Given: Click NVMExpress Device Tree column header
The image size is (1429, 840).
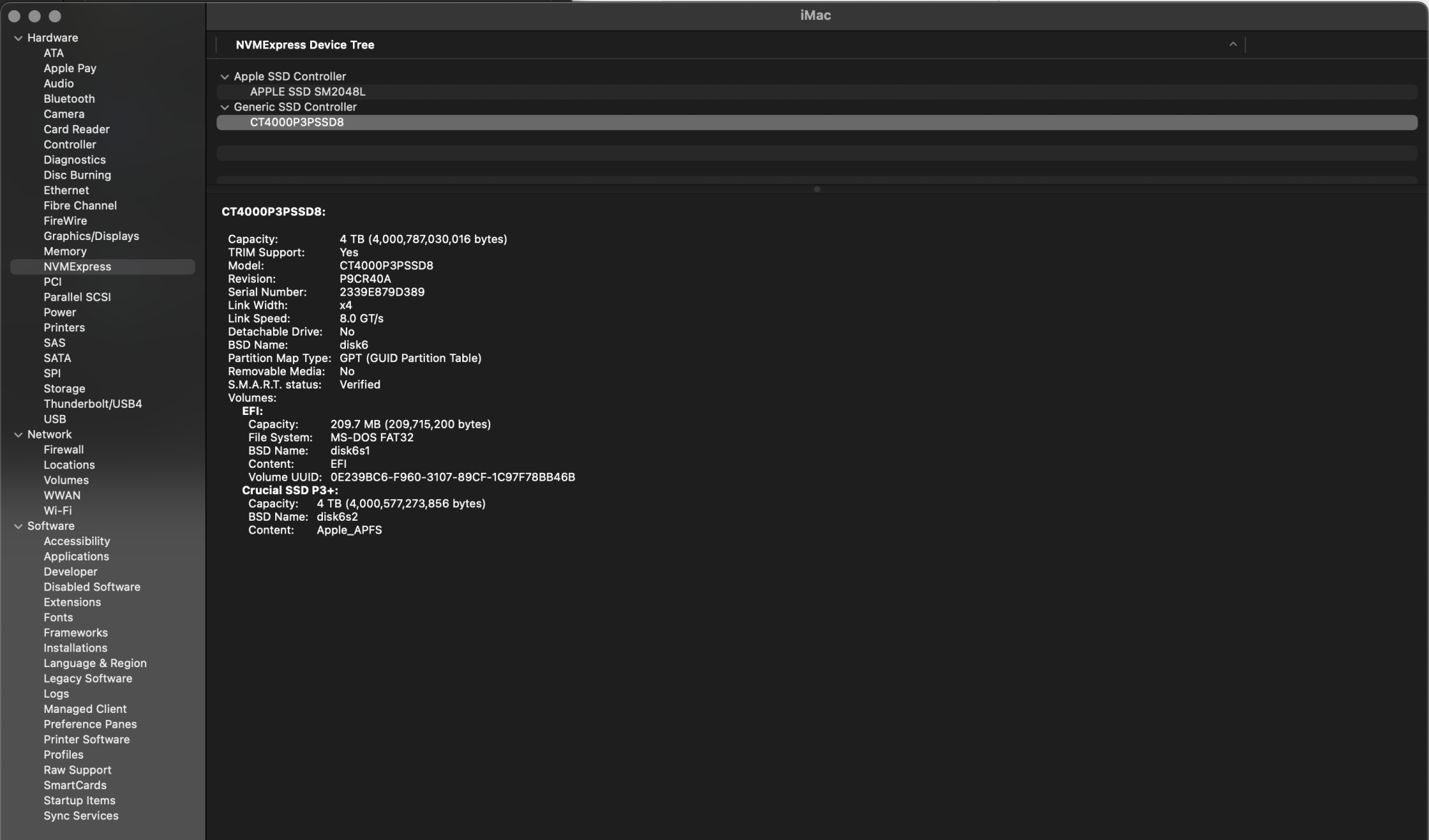Looking at the screenshot, I should point(305,44).
